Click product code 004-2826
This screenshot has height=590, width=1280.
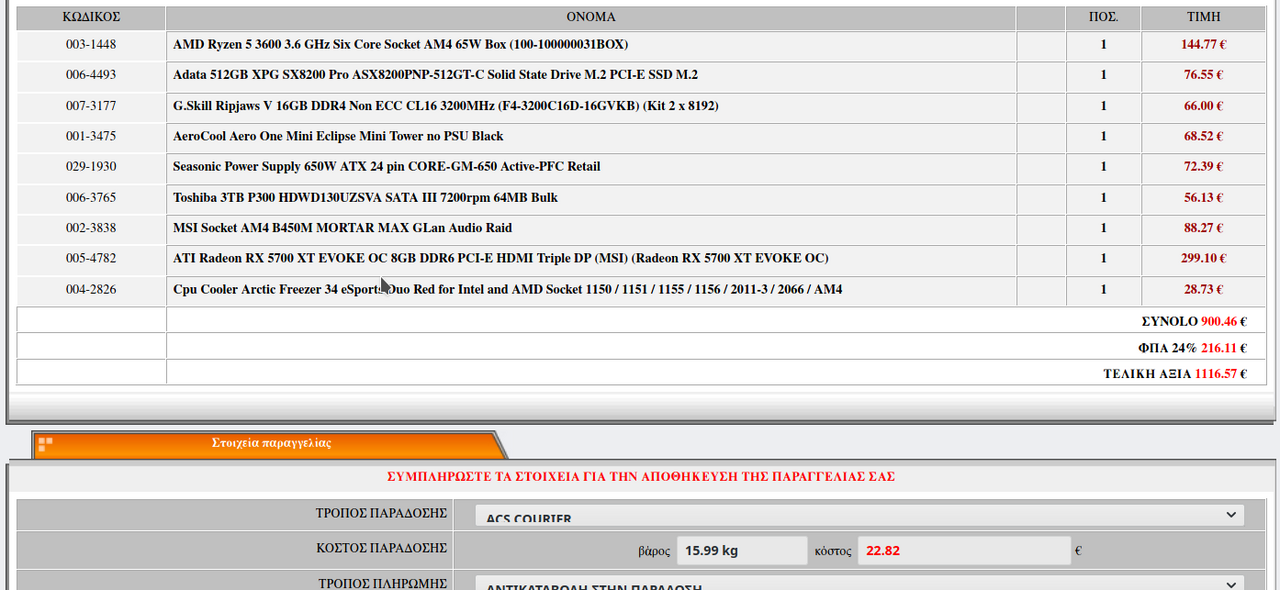coord(91,290)
